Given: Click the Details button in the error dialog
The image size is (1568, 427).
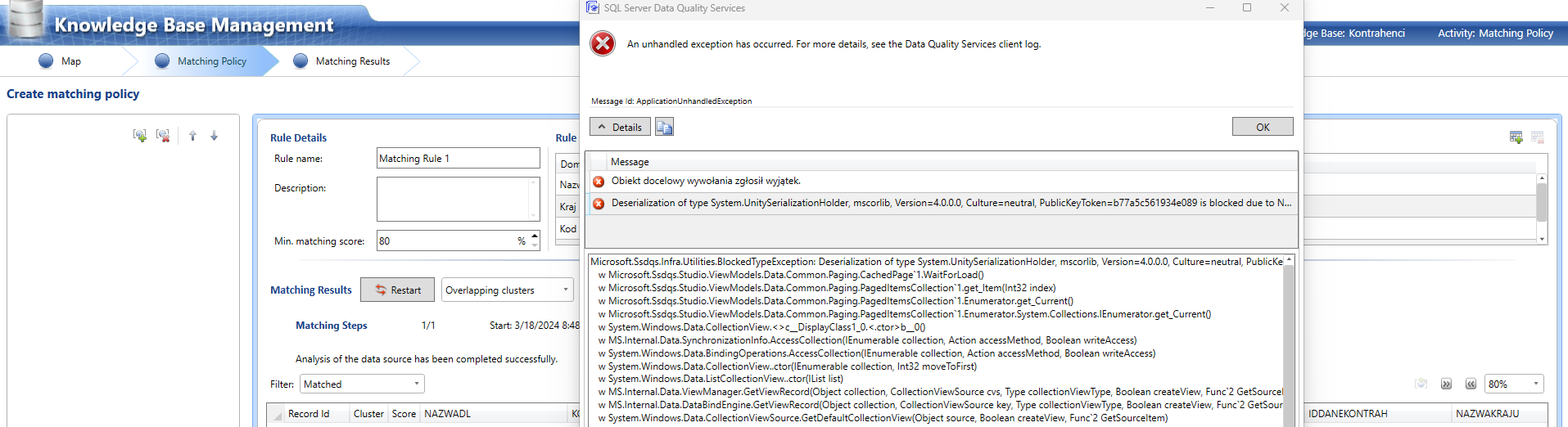Looking at the screenshot, I should (620, 127).
